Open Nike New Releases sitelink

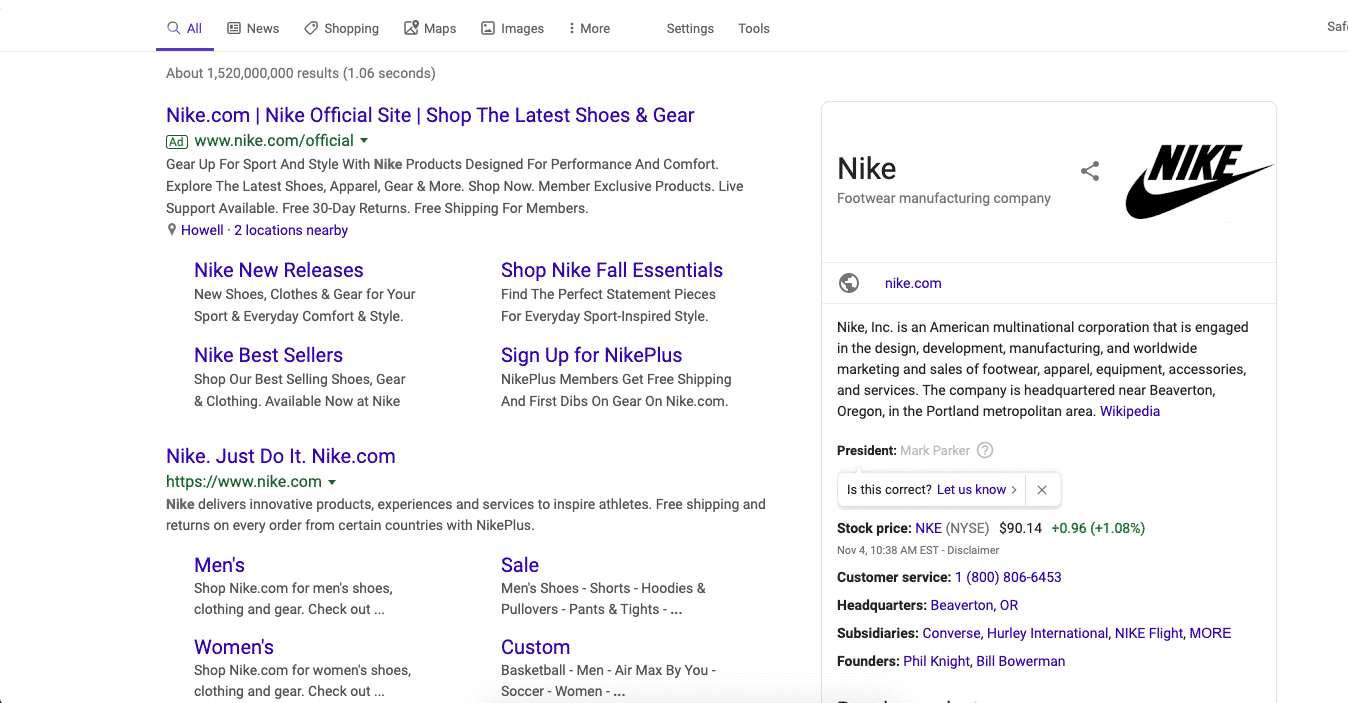pyautogui.click(x=279, y=270)
